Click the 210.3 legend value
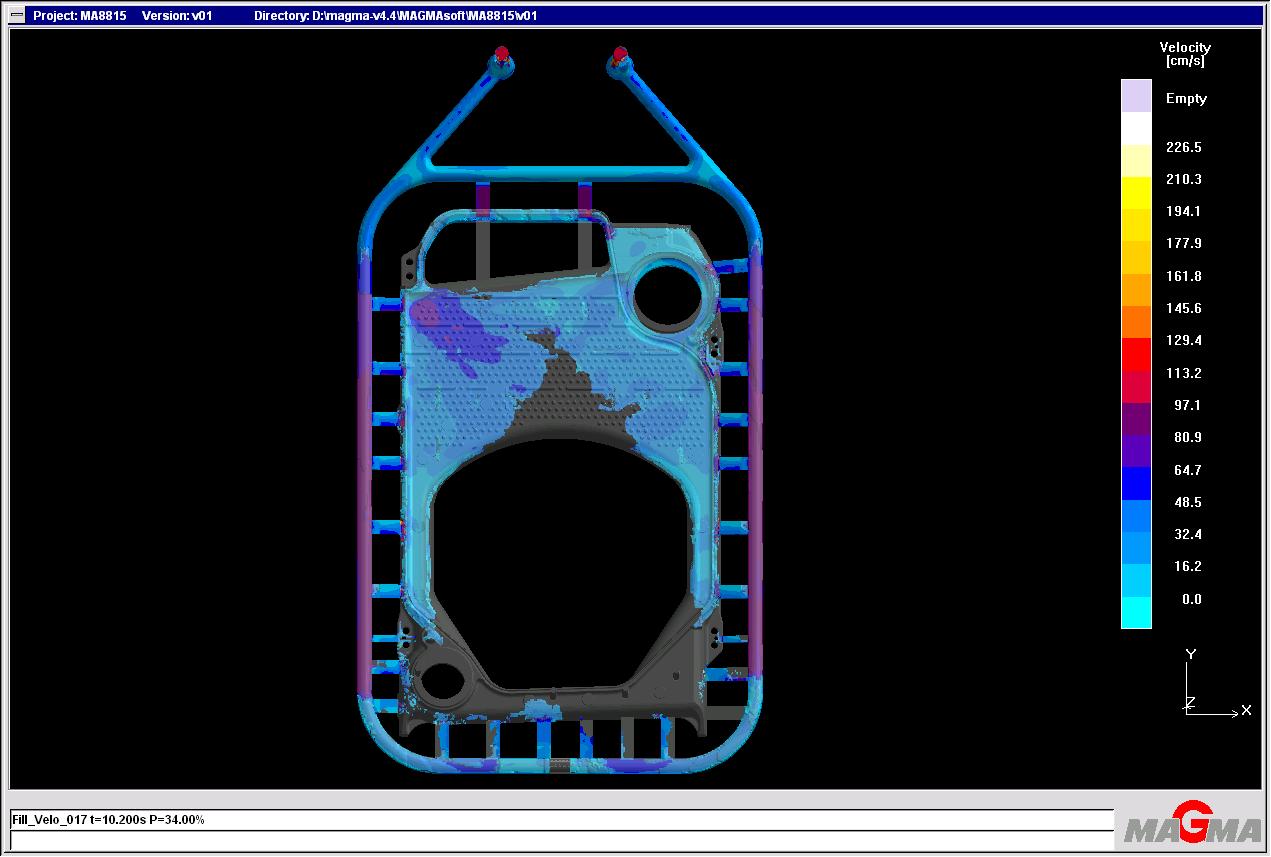 pyautogui.click(x=1184, y=179)
